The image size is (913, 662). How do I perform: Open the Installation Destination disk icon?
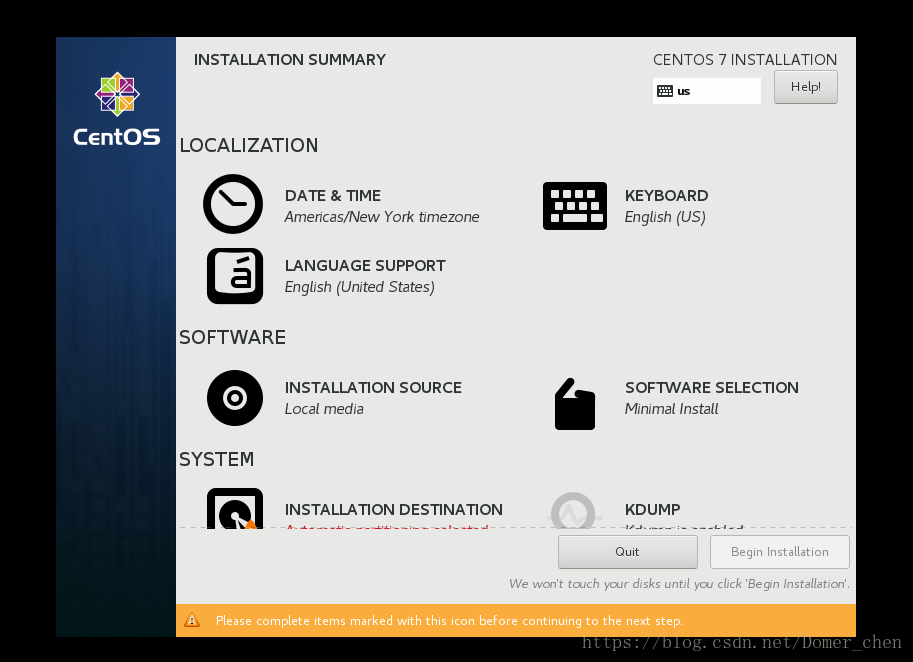pyautogui.click(x=235, y=508)
